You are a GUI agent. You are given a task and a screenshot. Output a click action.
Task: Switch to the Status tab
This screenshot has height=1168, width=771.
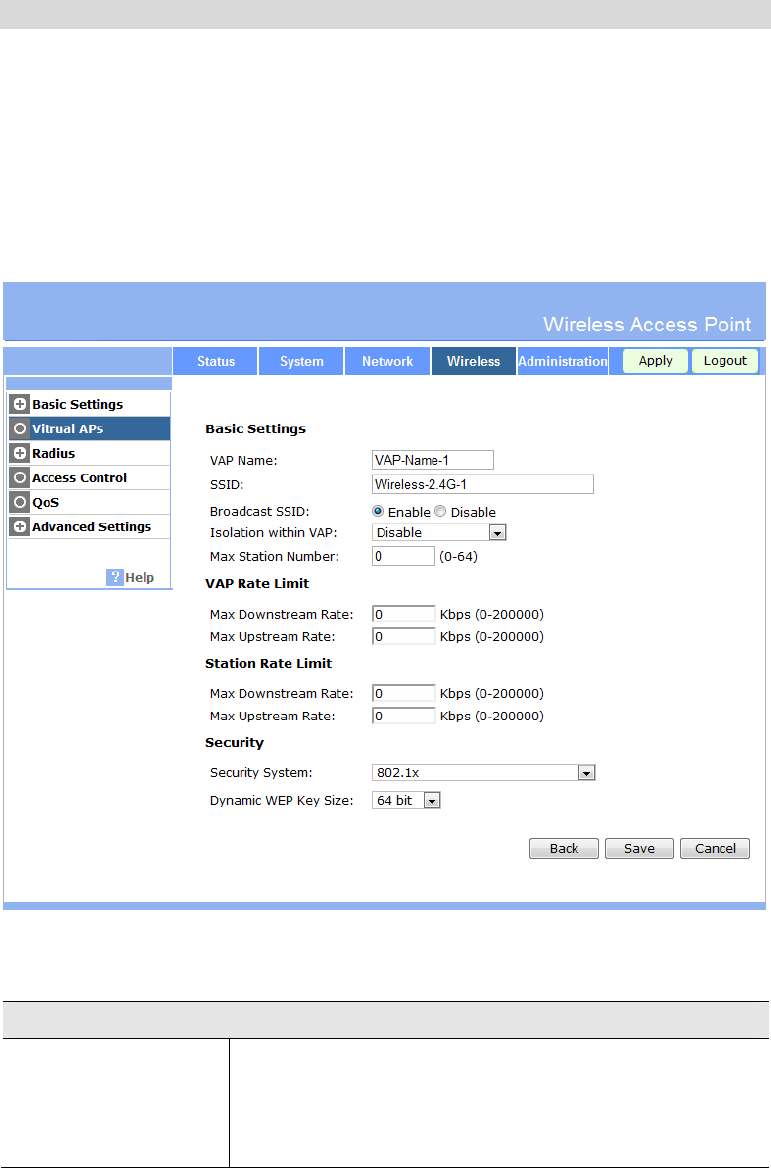216,361
